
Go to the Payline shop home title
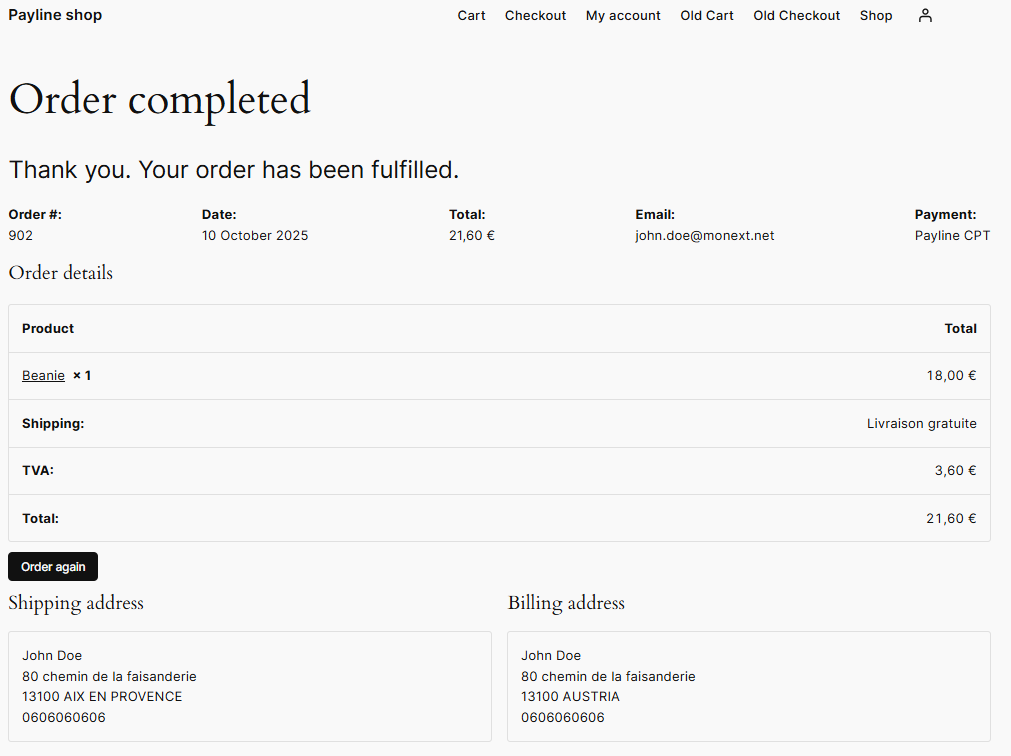(x=55, y=15)
